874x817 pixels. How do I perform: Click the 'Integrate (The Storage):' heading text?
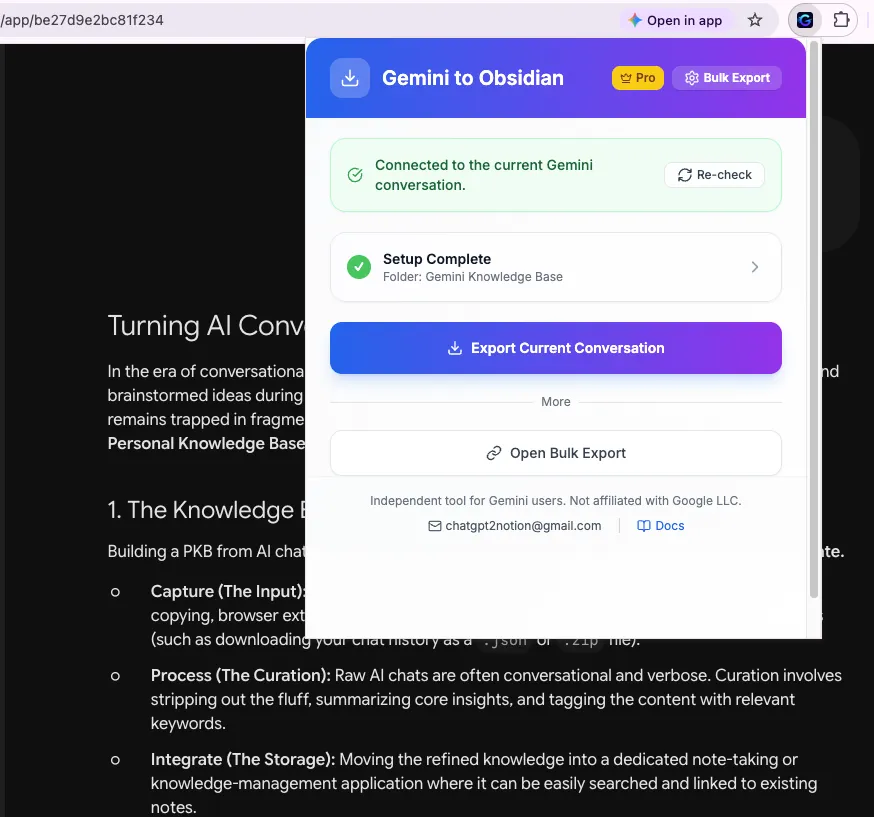243,760
